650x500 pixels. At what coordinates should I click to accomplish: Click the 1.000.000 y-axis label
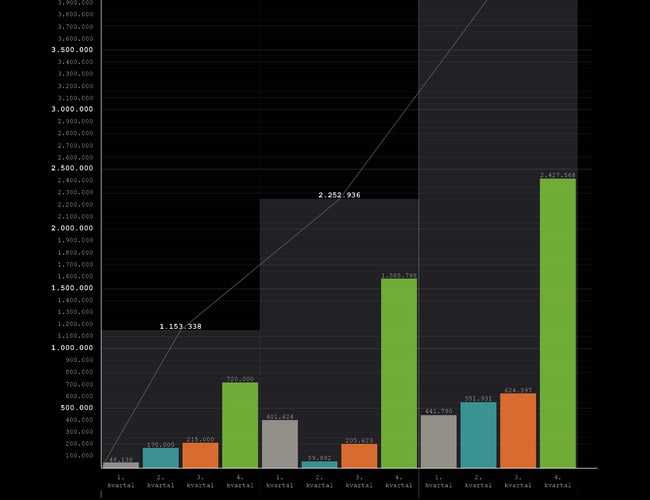point(72,348)
